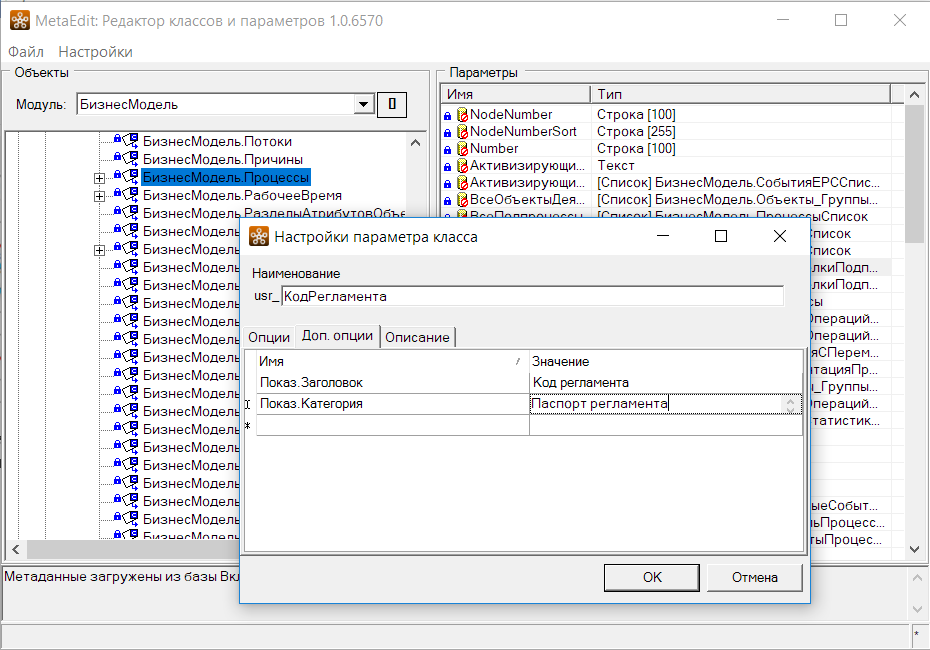The height and width of the screenshot is (650, 930).
Task: Select the Показ.Заголовок row name cell
Action: (x=391, y=382)
